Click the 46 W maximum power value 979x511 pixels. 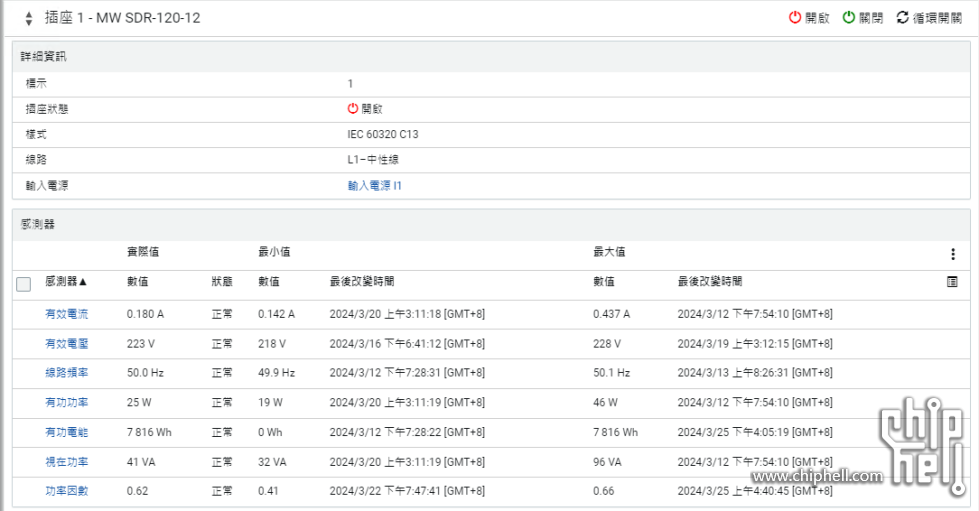click(x=606, y=402)
